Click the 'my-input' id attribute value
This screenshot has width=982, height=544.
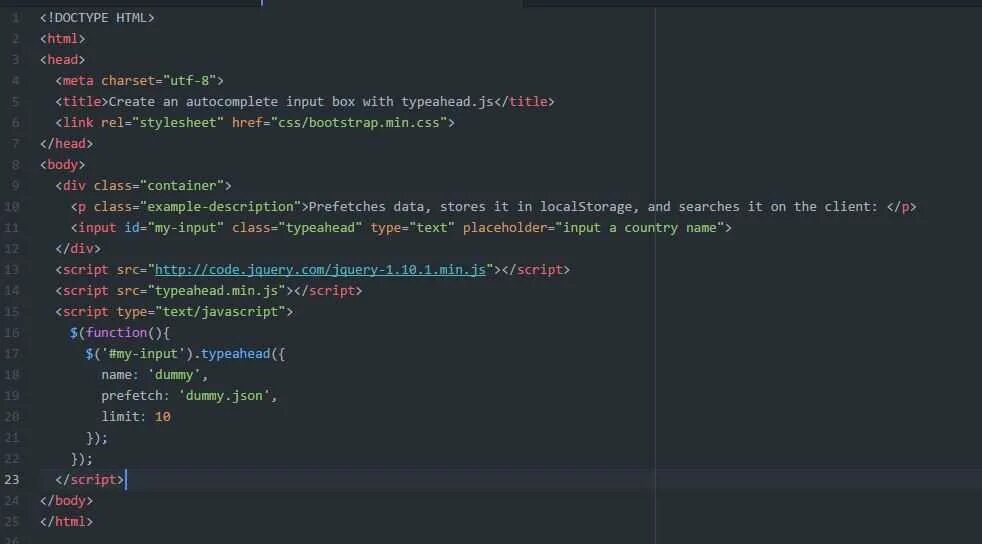pos(185,228)
